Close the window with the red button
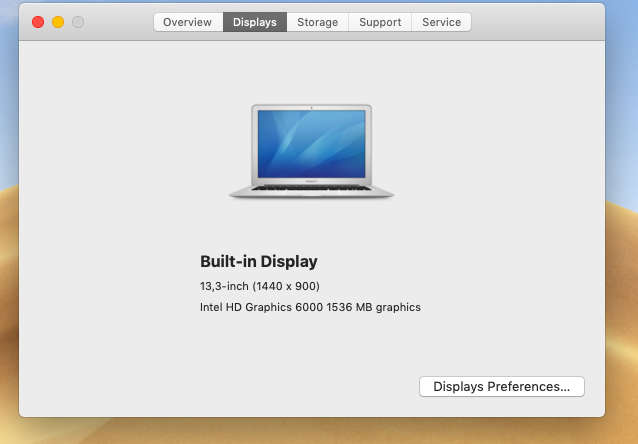The height and width of the screenshot is (444, 638). [38, 22]
